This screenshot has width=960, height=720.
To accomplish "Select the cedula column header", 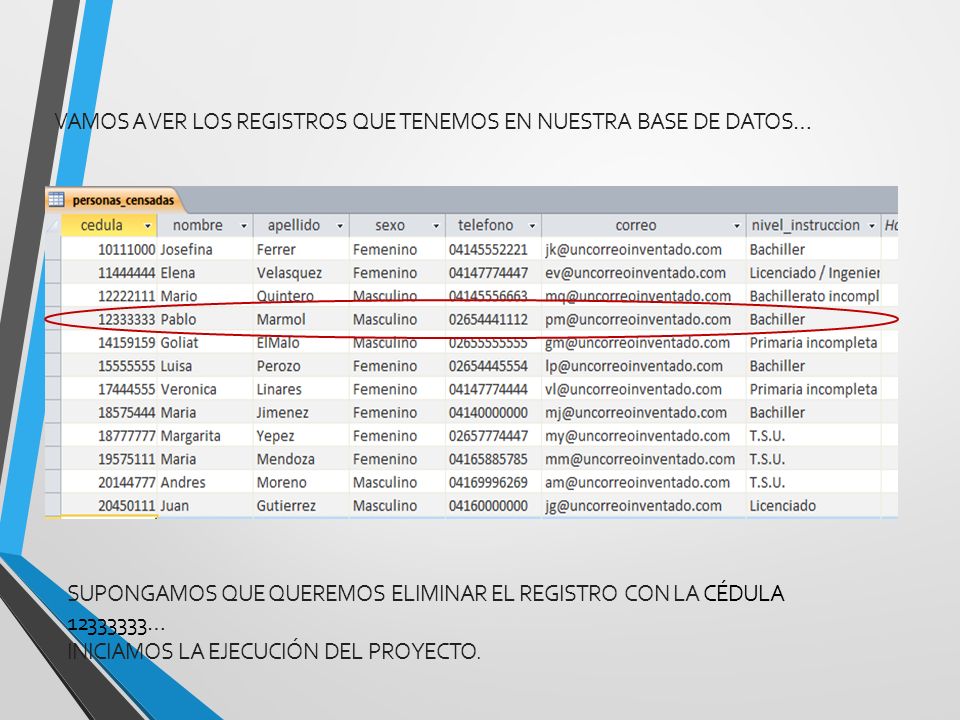I will click(109, 225).
